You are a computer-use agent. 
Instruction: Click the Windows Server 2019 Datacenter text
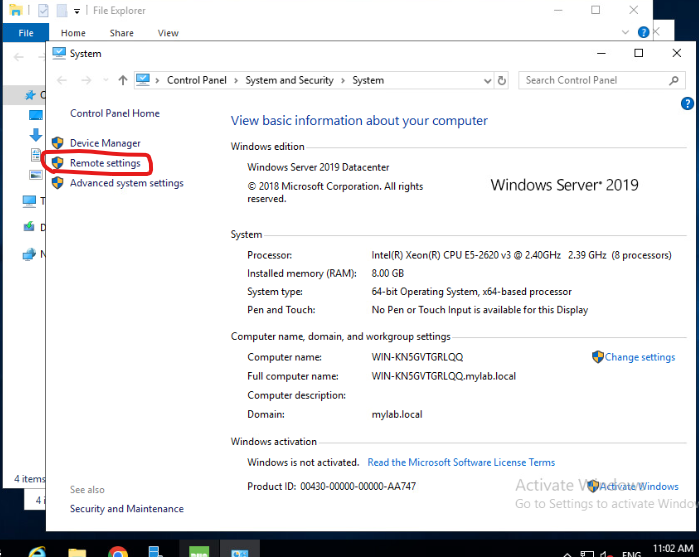[x=318, y=167]
